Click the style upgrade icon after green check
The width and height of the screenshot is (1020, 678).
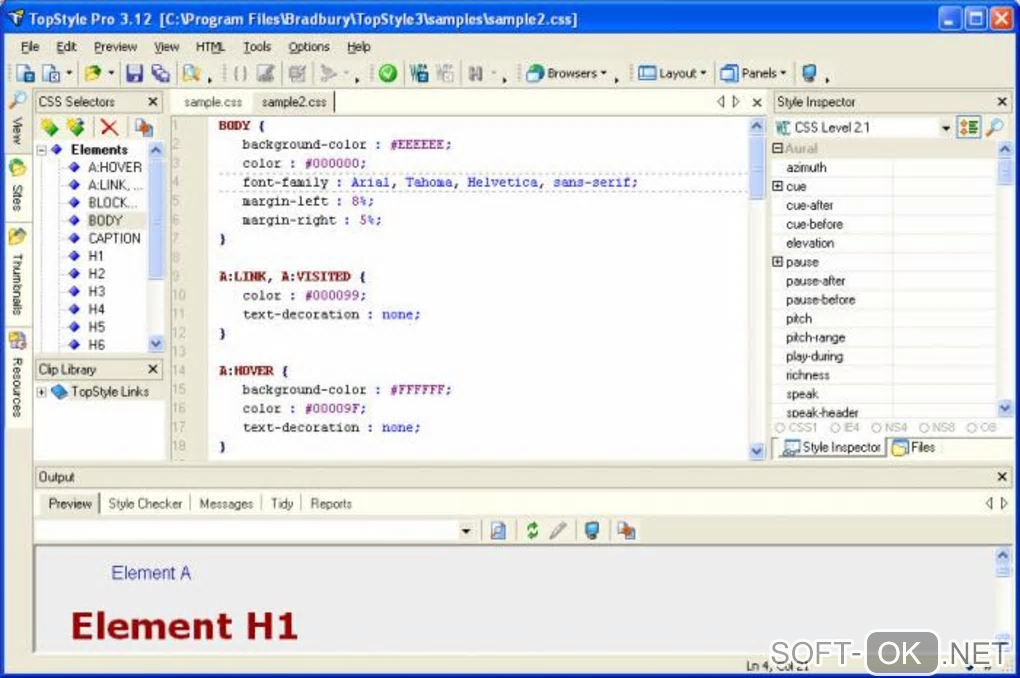point(420,74)
